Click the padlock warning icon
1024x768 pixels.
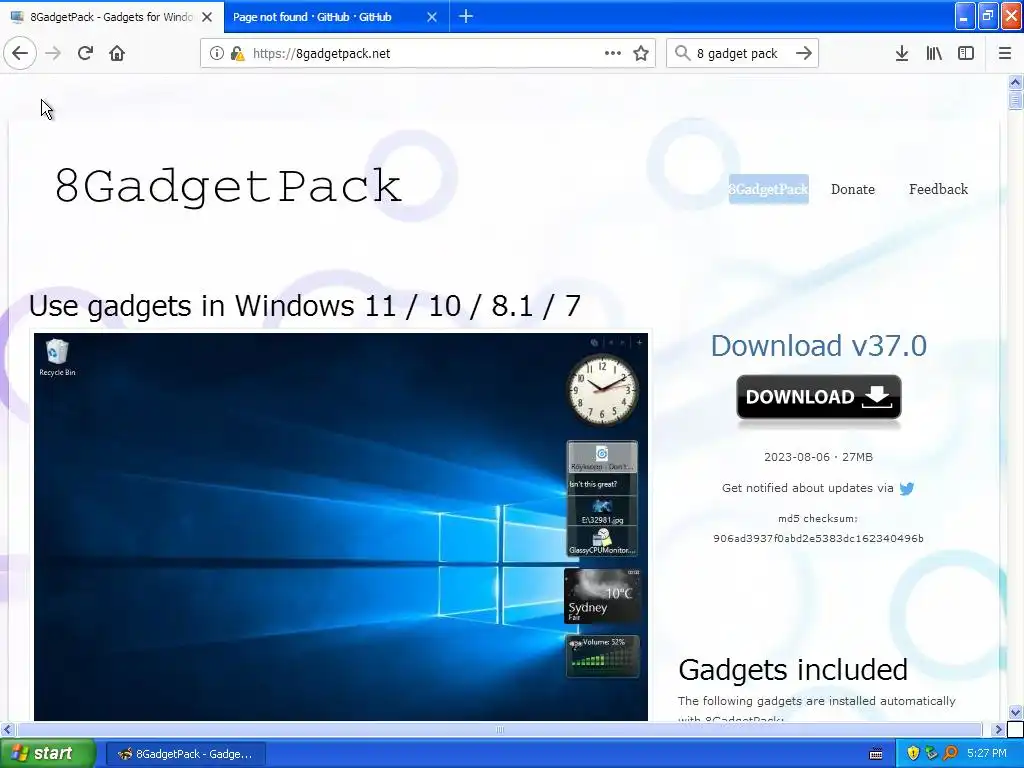(238, 53)
